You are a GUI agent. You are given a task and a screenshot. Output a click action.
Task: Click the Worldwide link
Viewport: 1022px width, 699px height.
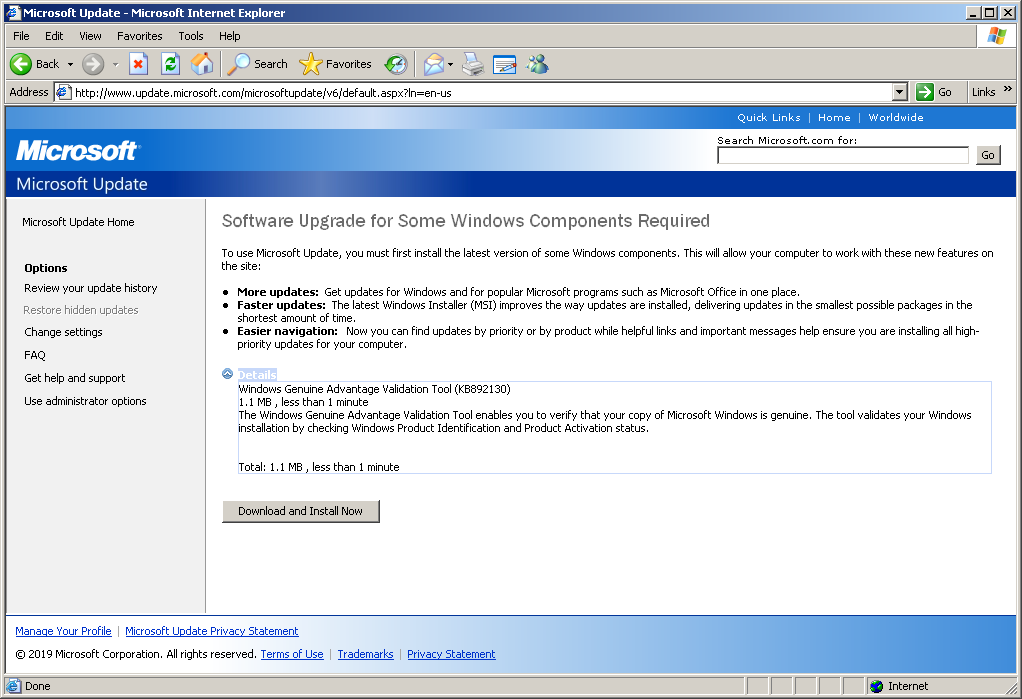coord(896,117)
